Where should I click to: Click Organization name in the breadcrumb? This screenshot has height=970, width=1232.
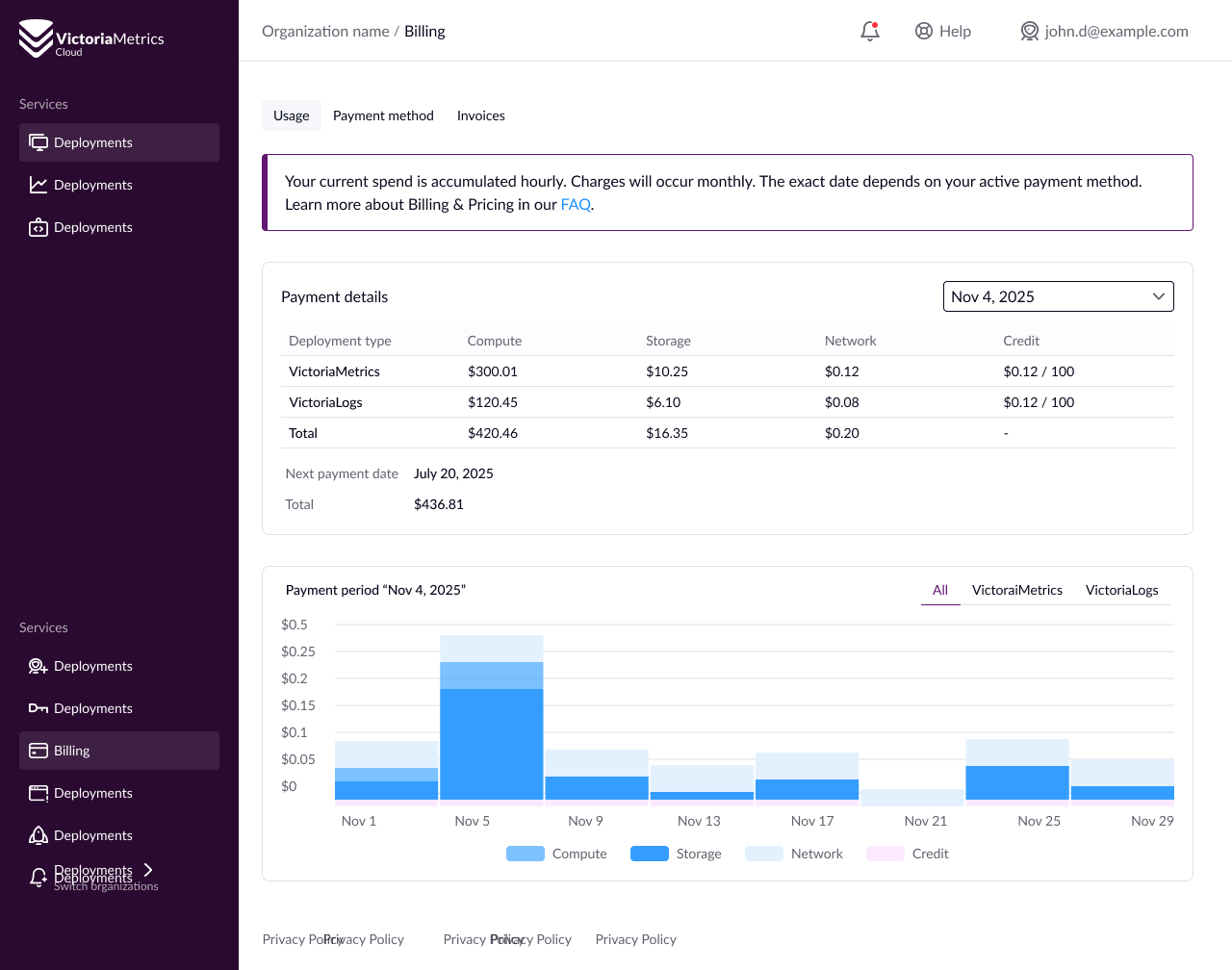tap(325, 31)
